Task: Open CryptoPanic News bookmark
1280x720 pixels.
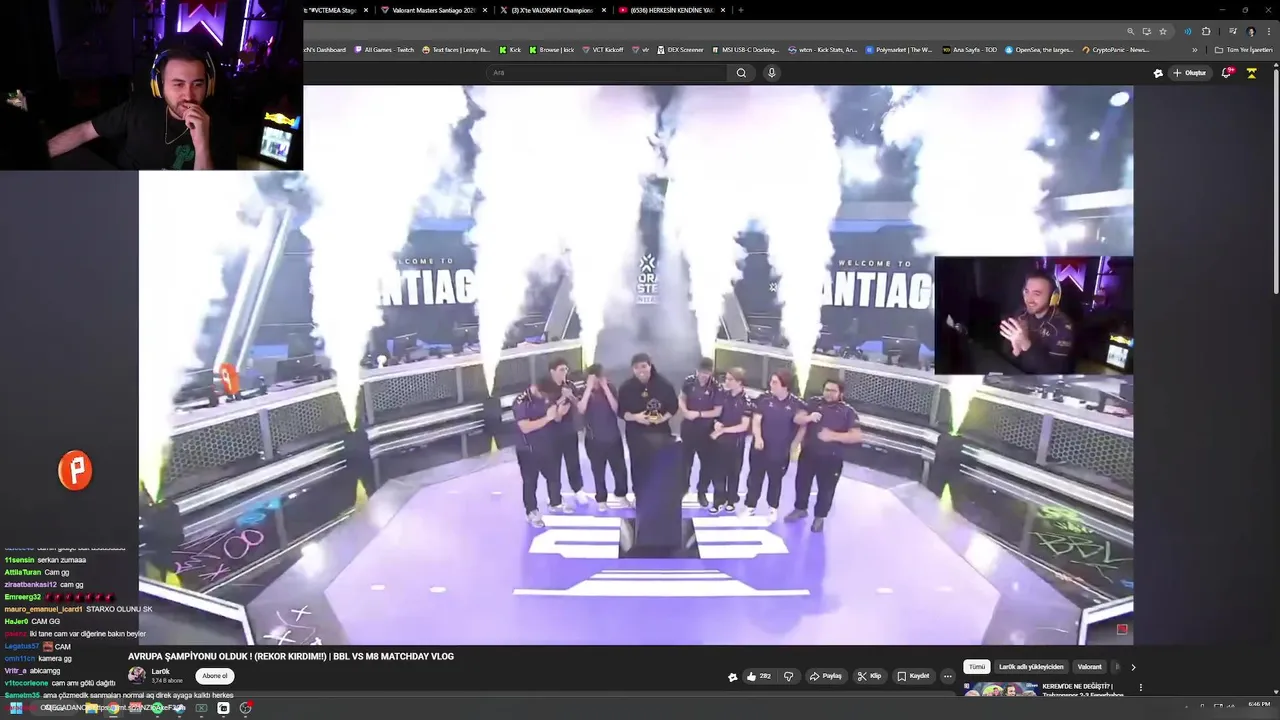Action: pyautogui.click(x=1116, y=49)
